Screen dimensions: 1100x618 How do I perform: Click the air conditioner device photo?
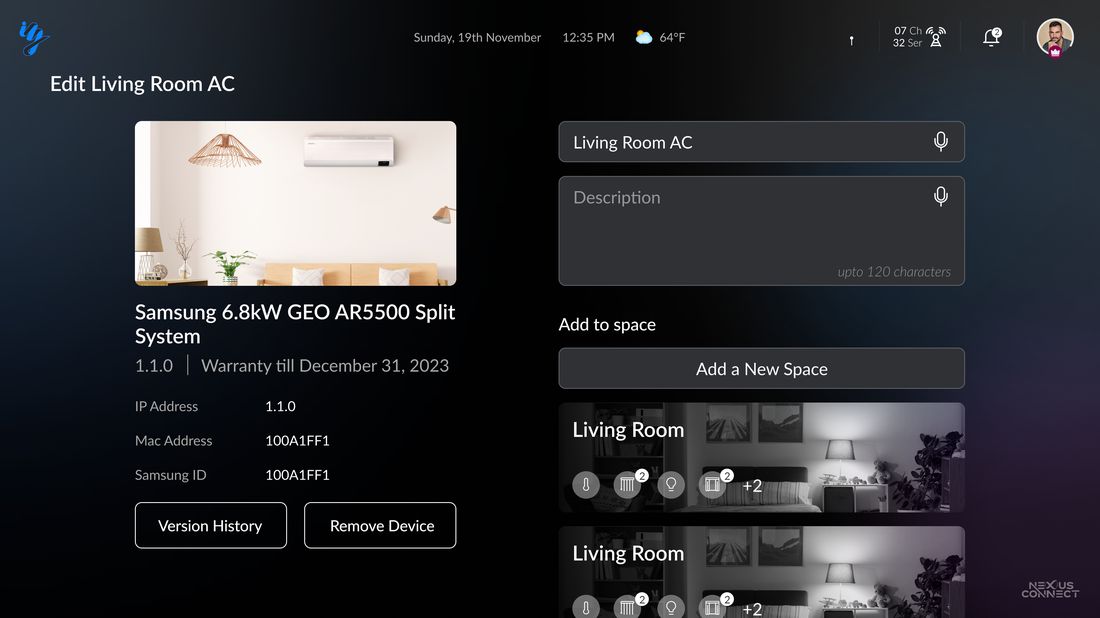coord(295,203)
